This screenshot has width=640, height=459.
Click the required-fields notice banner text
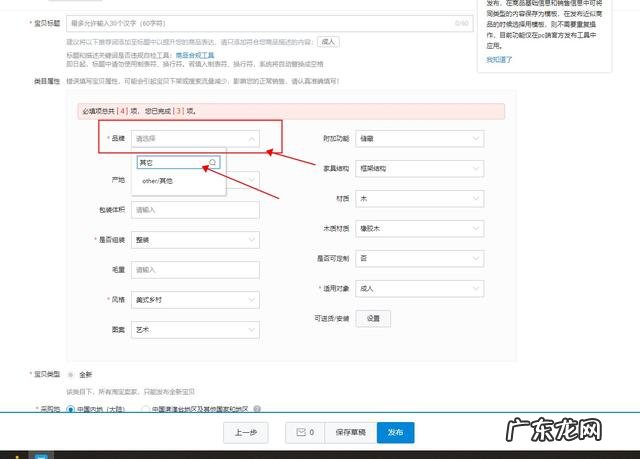point(139,111)
